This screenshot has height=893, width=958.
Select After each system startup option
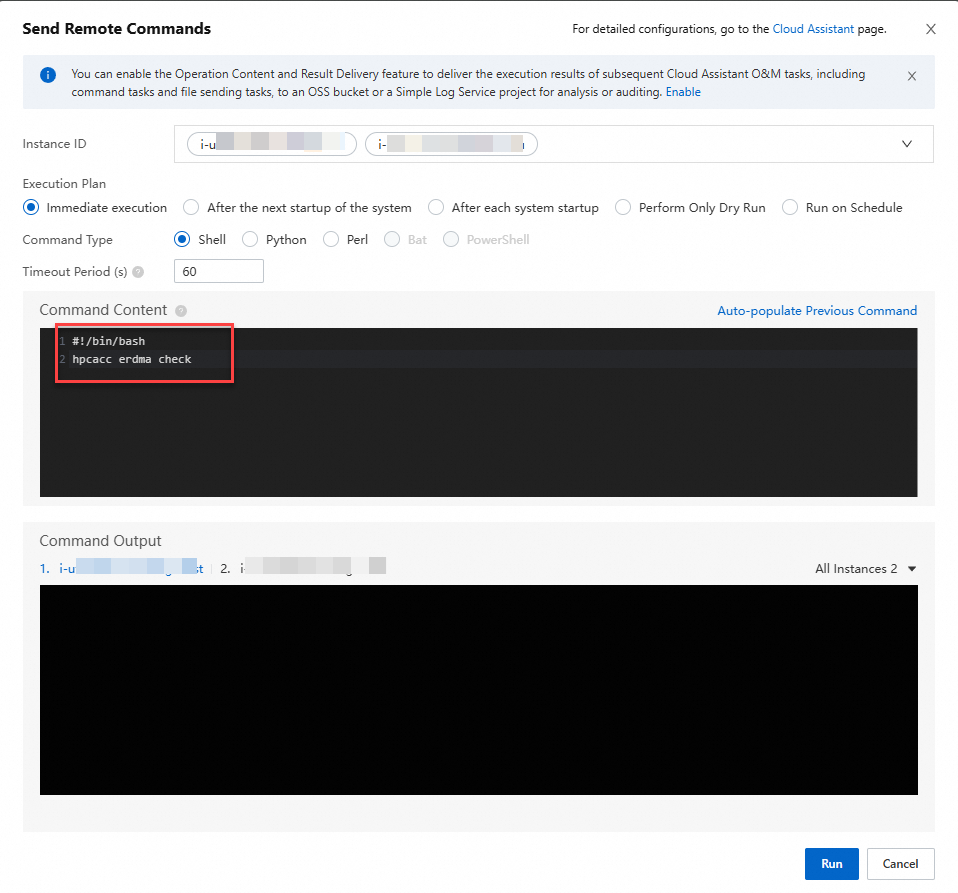(436, 208)
